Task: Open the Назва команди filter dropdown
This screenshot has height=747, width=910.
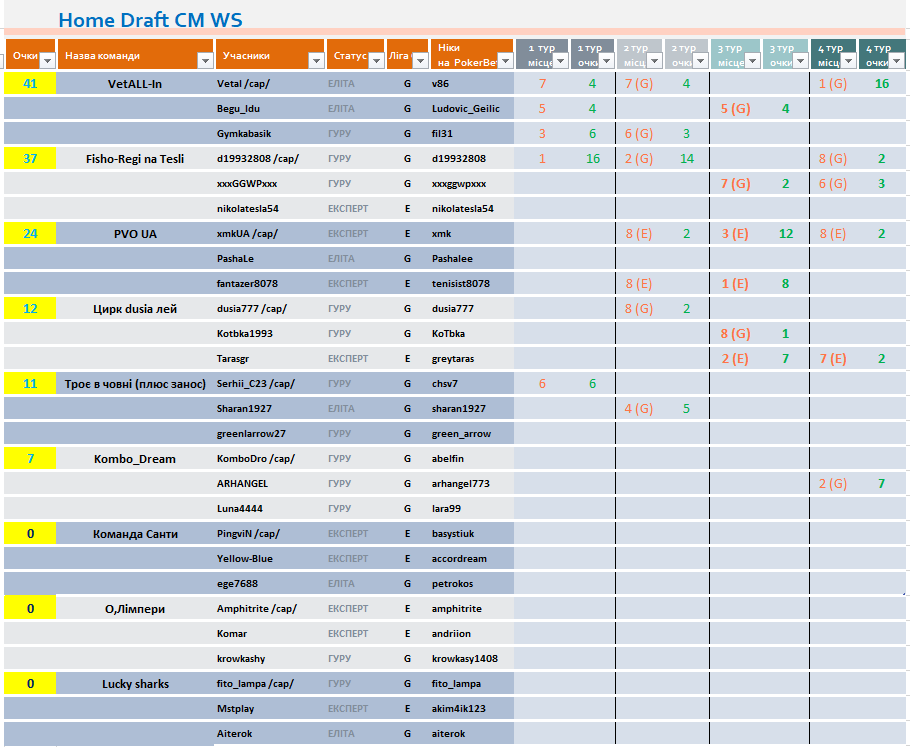Action: [205, 60]
